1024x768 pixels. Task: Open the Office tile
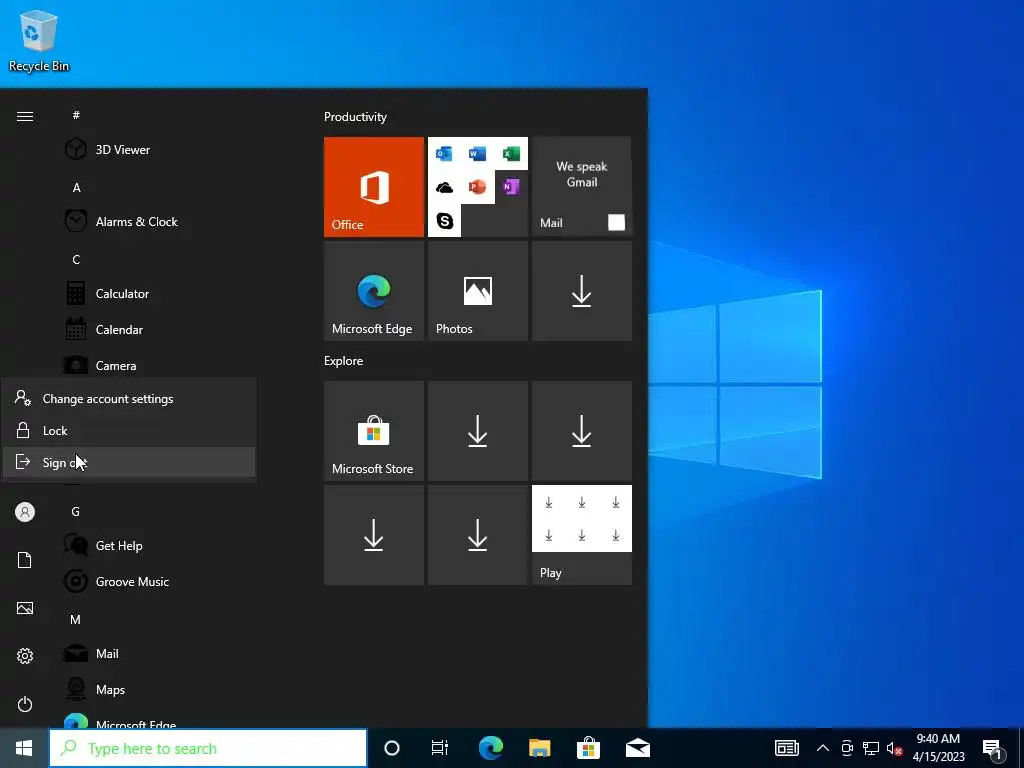point(374,187)
